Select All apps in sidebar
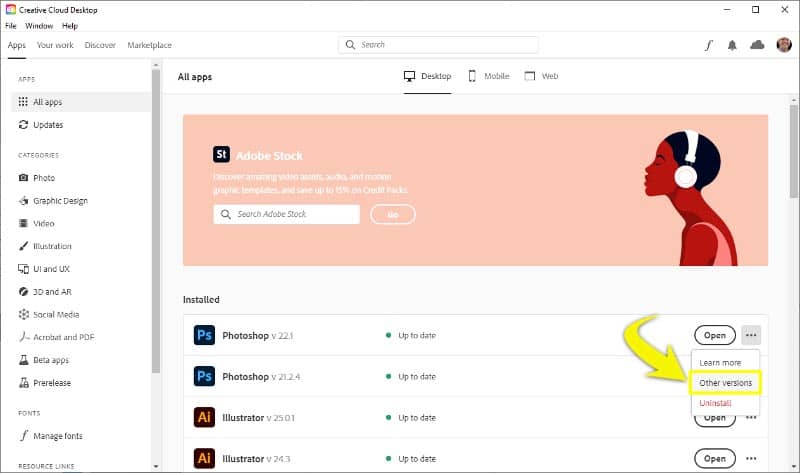This screenshot has height=473, width=800. click(81, 102)
